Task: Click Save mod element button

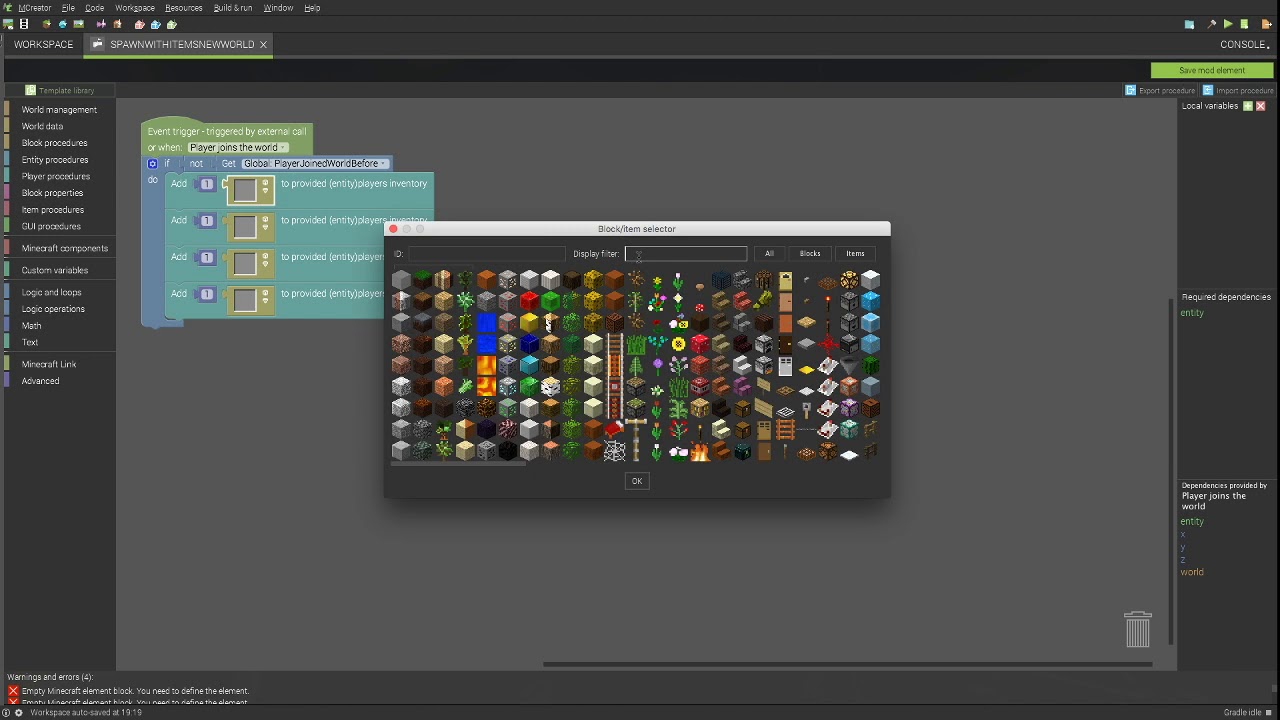Action: tap(1212, 70)
